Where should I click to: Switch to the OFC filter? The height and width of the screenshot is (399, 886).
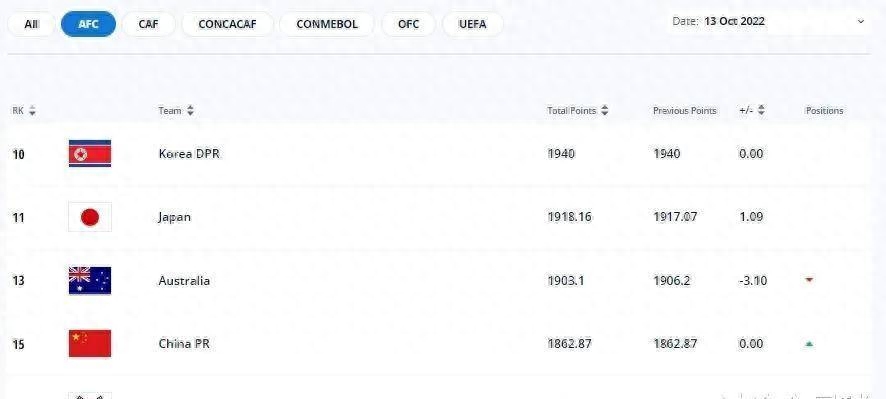pos(409,25)
